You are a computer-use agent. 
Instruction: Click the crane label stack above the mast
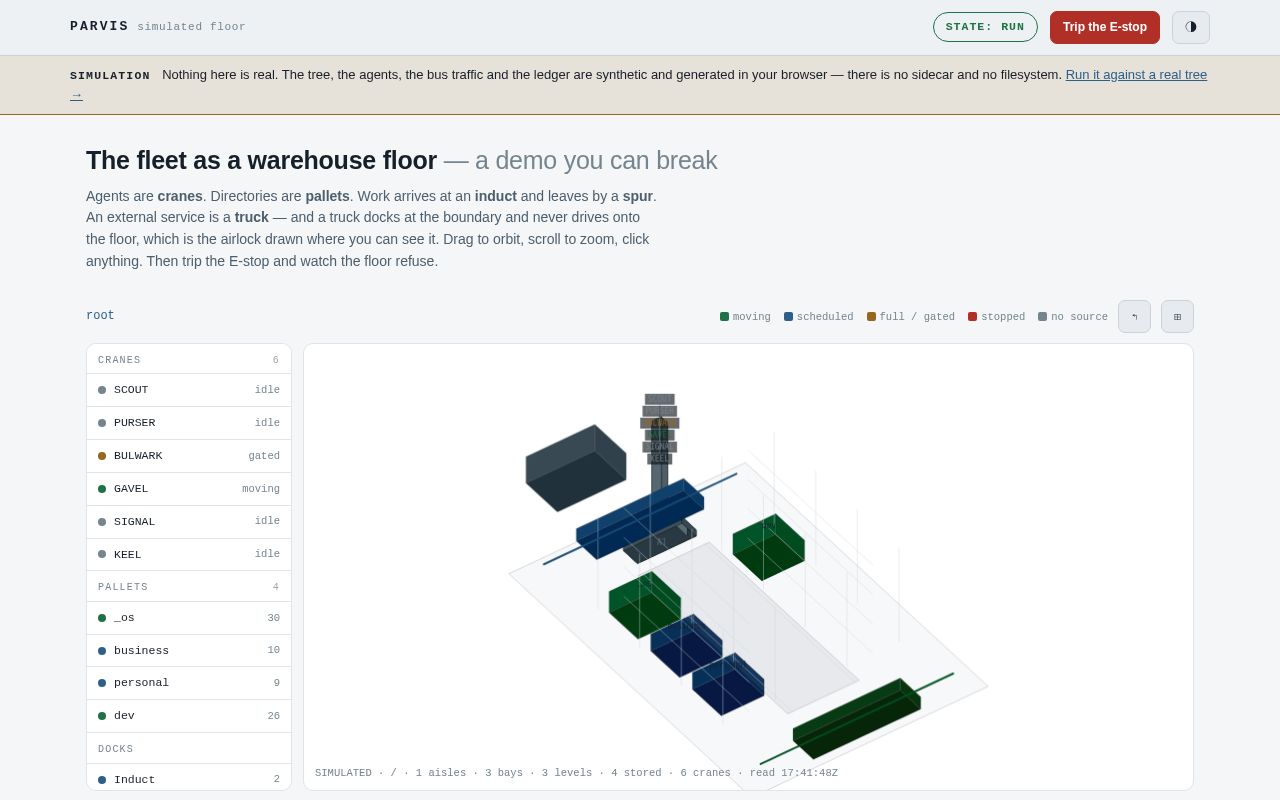(659, 429)
